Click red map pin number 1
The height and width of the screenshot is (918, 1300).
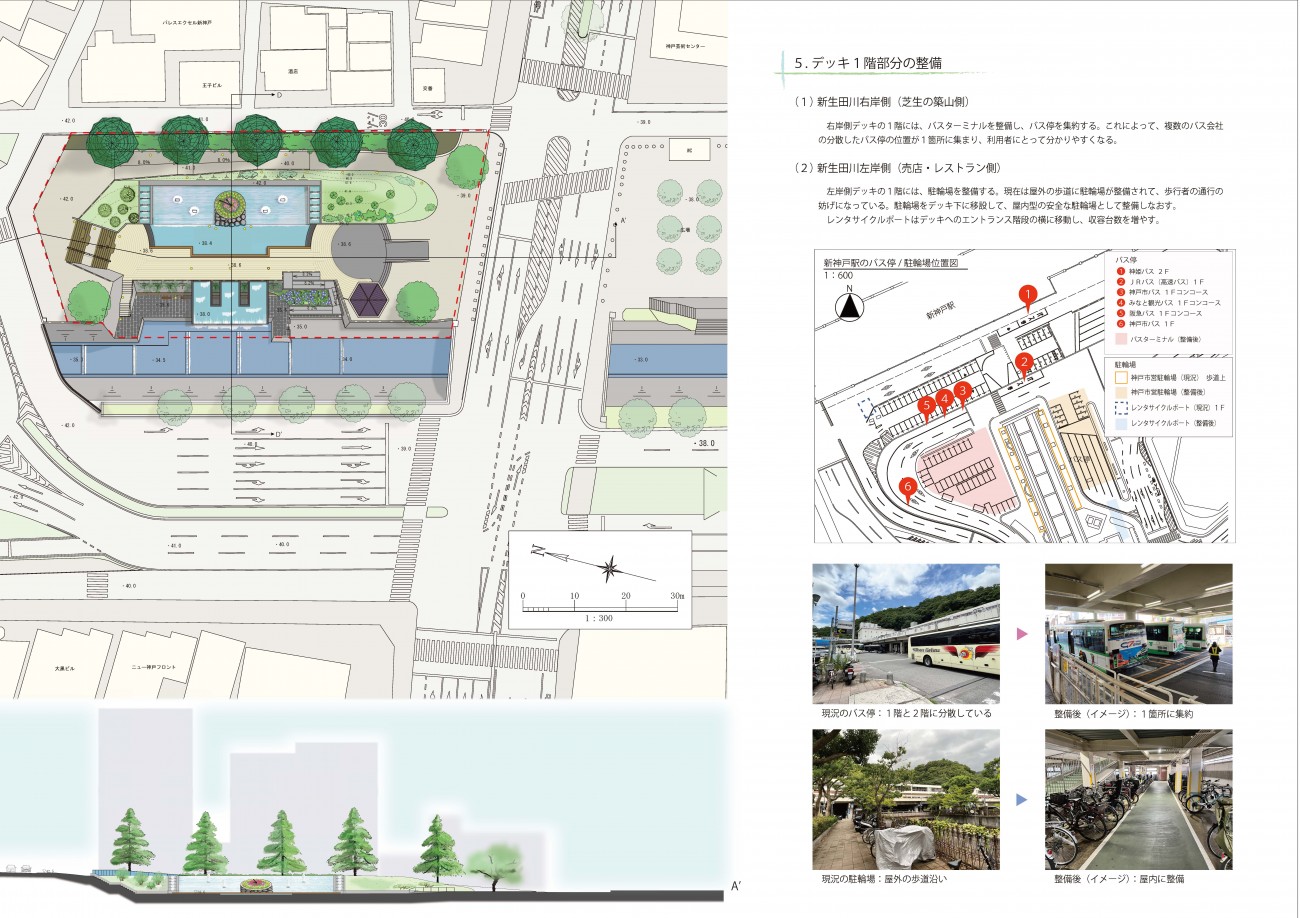(x=1027, y=293)
